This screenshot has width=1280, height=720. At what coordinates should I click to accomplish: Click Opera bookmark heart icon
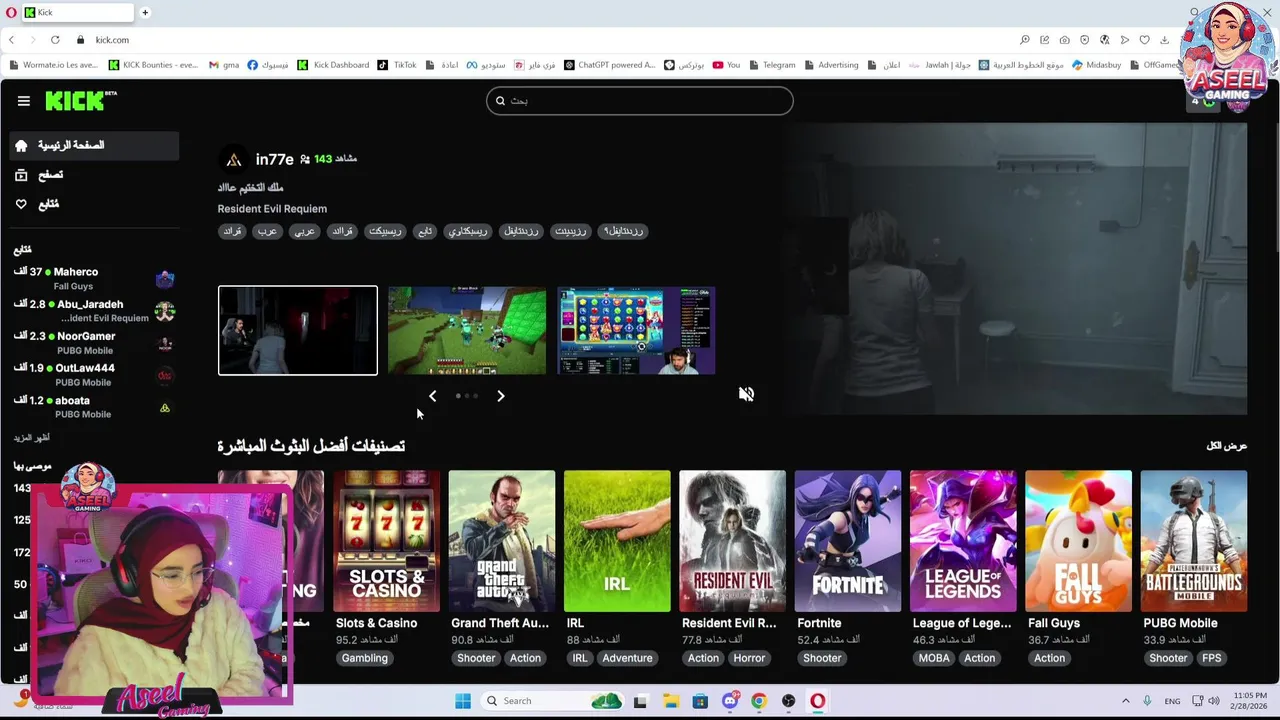pyautogui.click(x=1145, y=40)
